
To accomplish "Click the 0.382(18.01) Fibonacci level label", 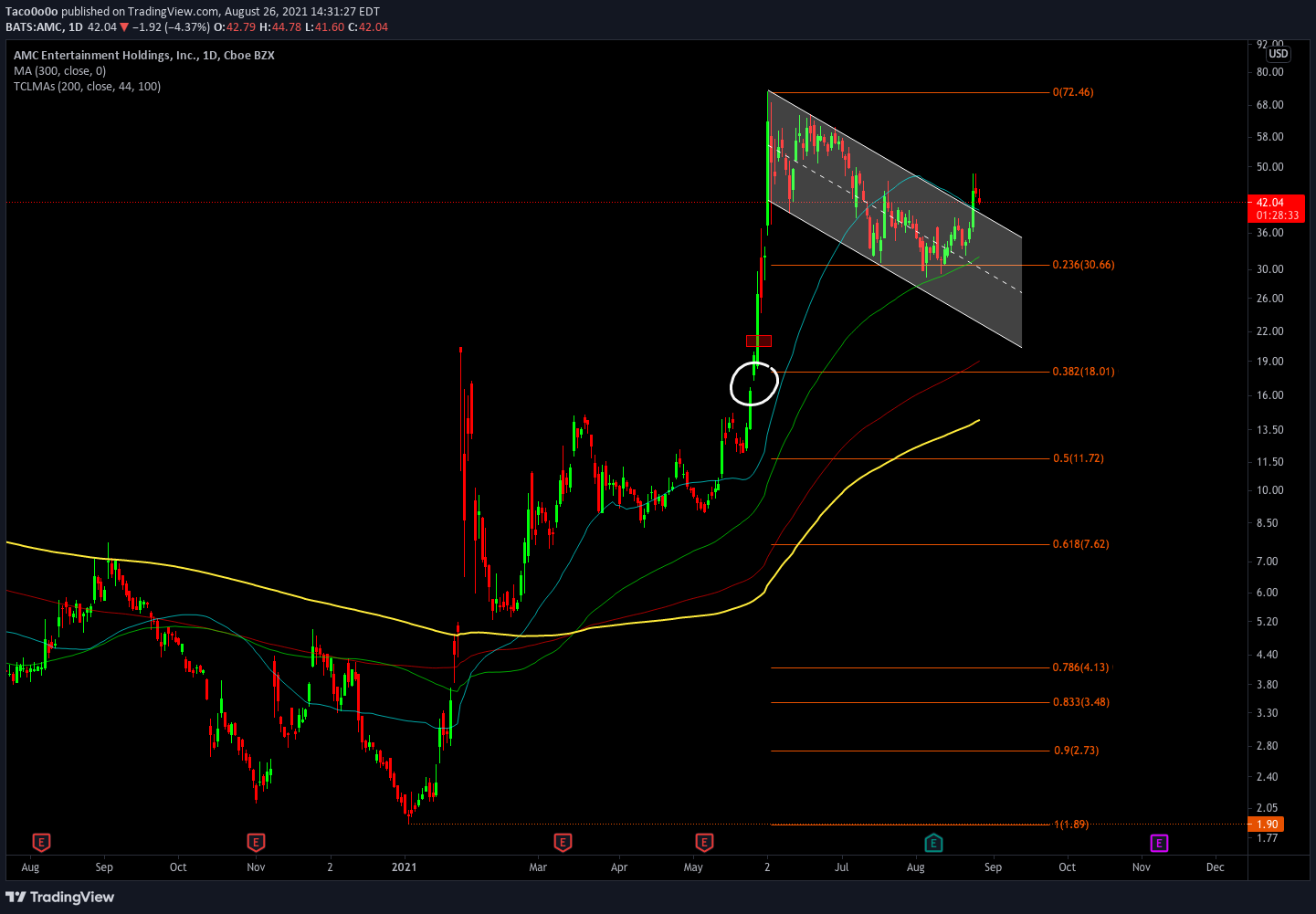I will tap(1083, 372).
